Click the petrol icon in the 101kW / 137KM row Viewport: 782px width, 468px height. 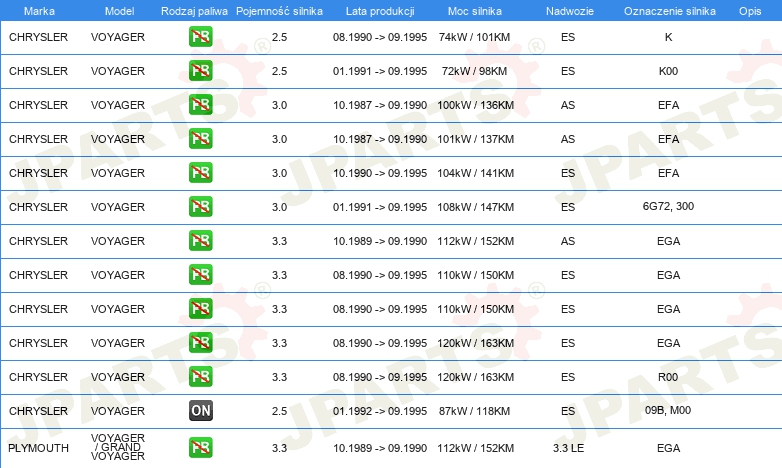[x=200, y=138]
